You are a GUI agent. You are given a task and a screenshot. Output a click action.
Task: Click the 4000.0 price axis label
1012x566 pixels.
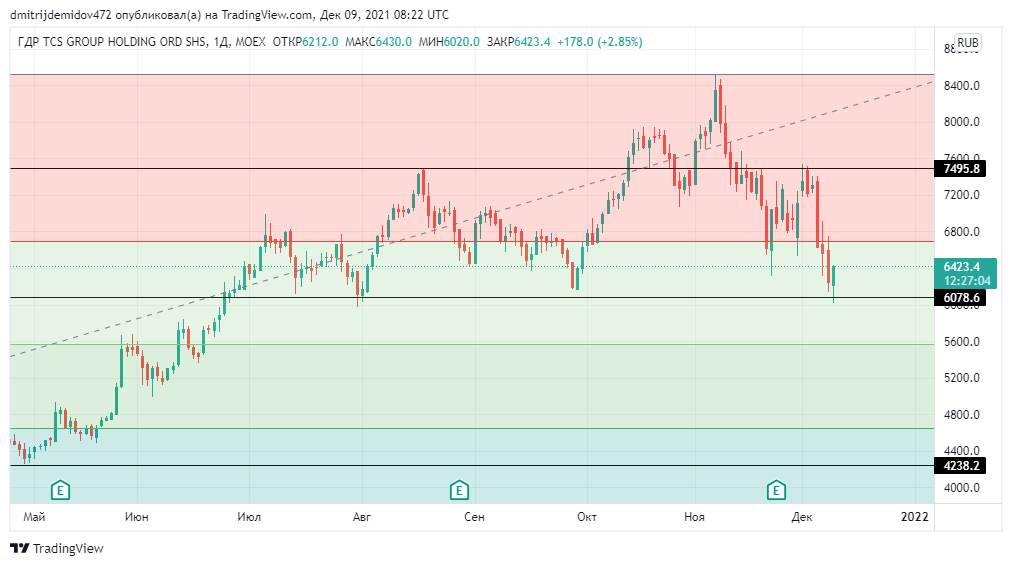click(962, 488)
